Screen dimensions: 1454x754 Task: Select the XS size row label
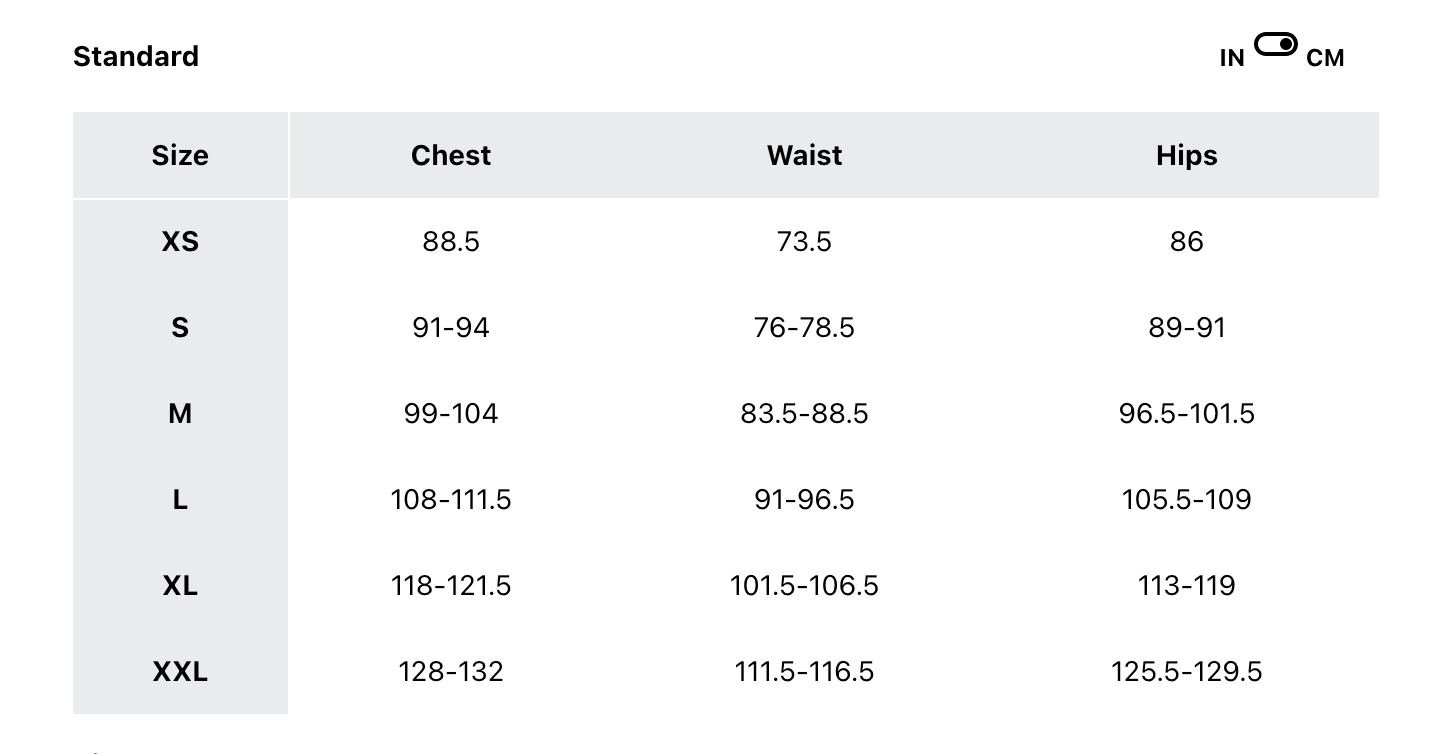point(180,241)
